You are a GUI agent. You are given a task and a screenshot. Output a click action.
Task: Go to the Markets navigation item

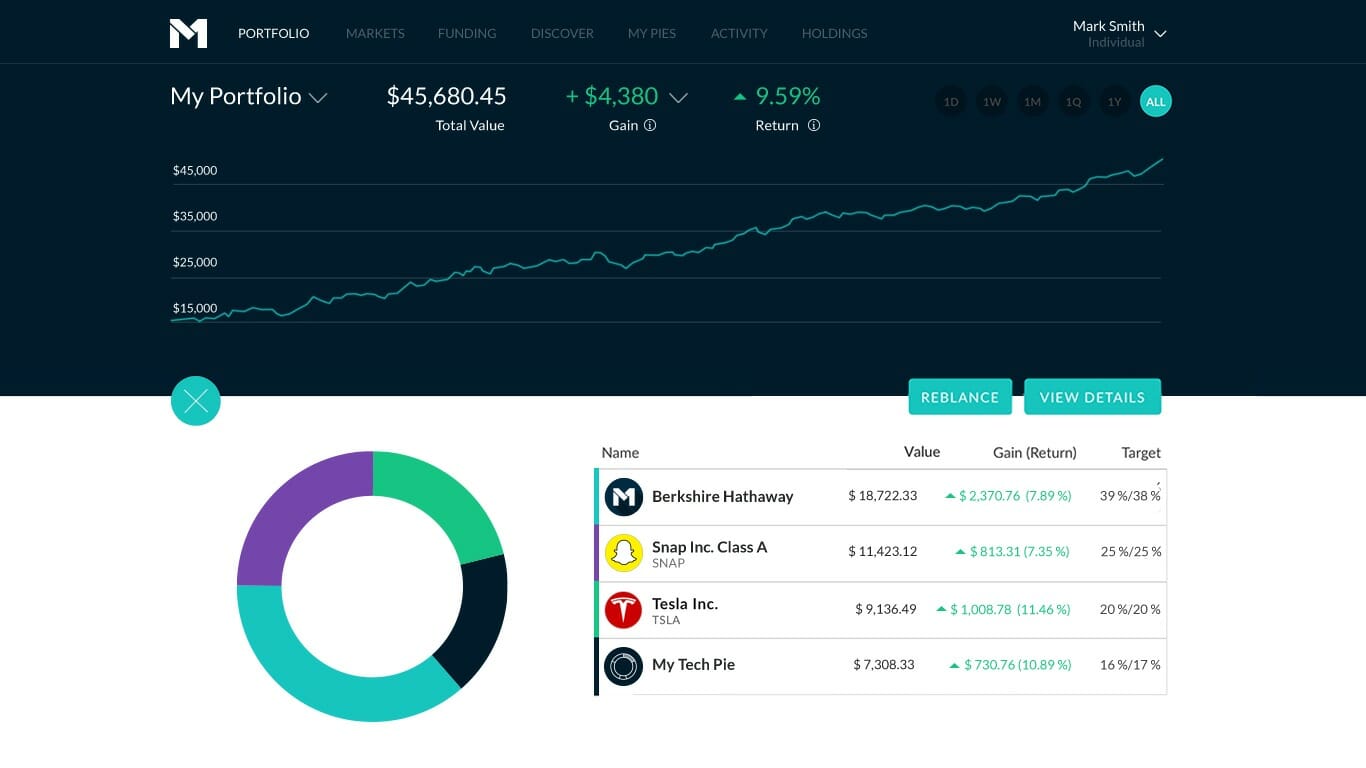pyautogui.click(x=375, y=33)
